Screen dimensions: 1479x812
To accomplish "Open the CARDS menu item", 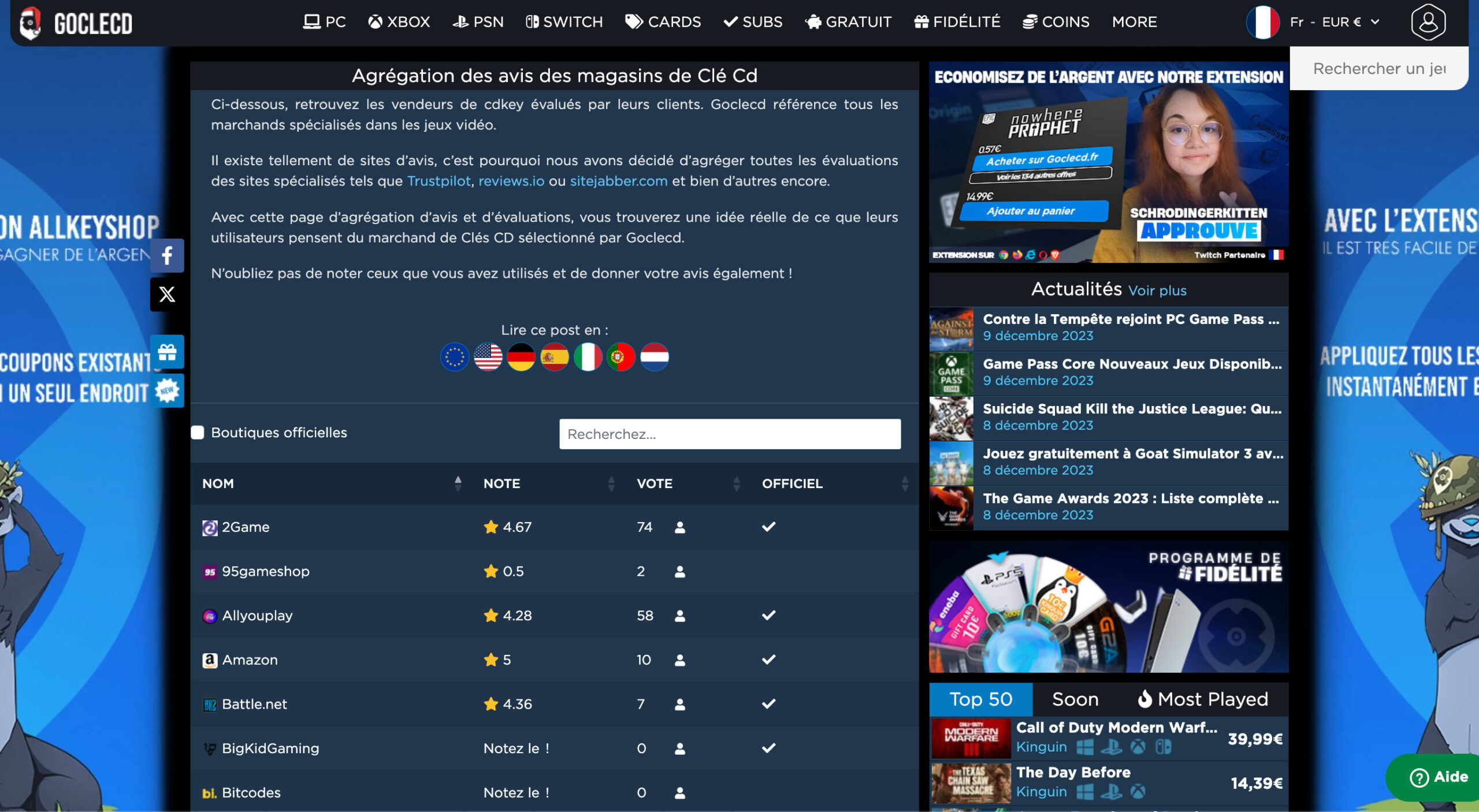I will (663, 22).
